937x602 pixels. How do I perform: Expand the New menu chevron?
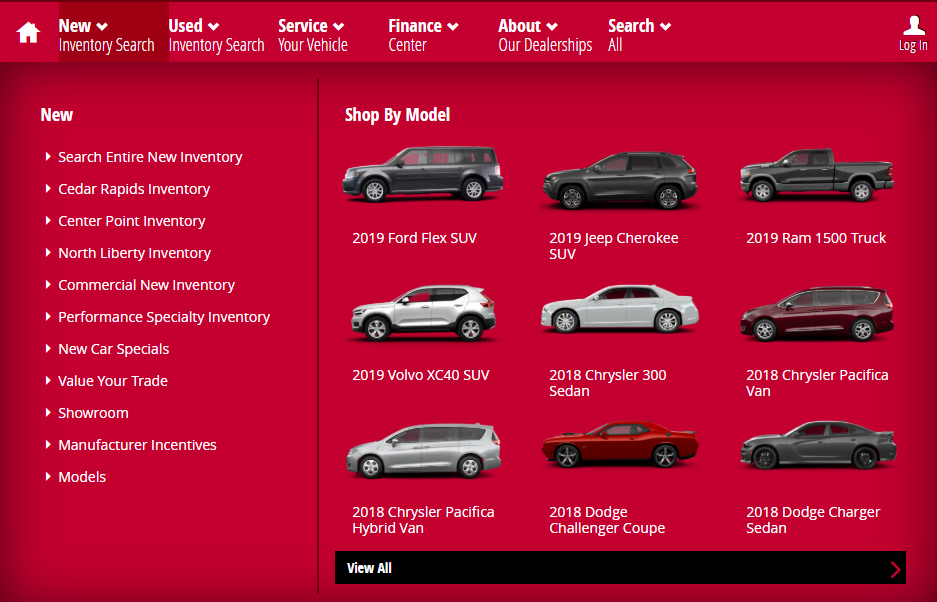[x=98, y=25]
